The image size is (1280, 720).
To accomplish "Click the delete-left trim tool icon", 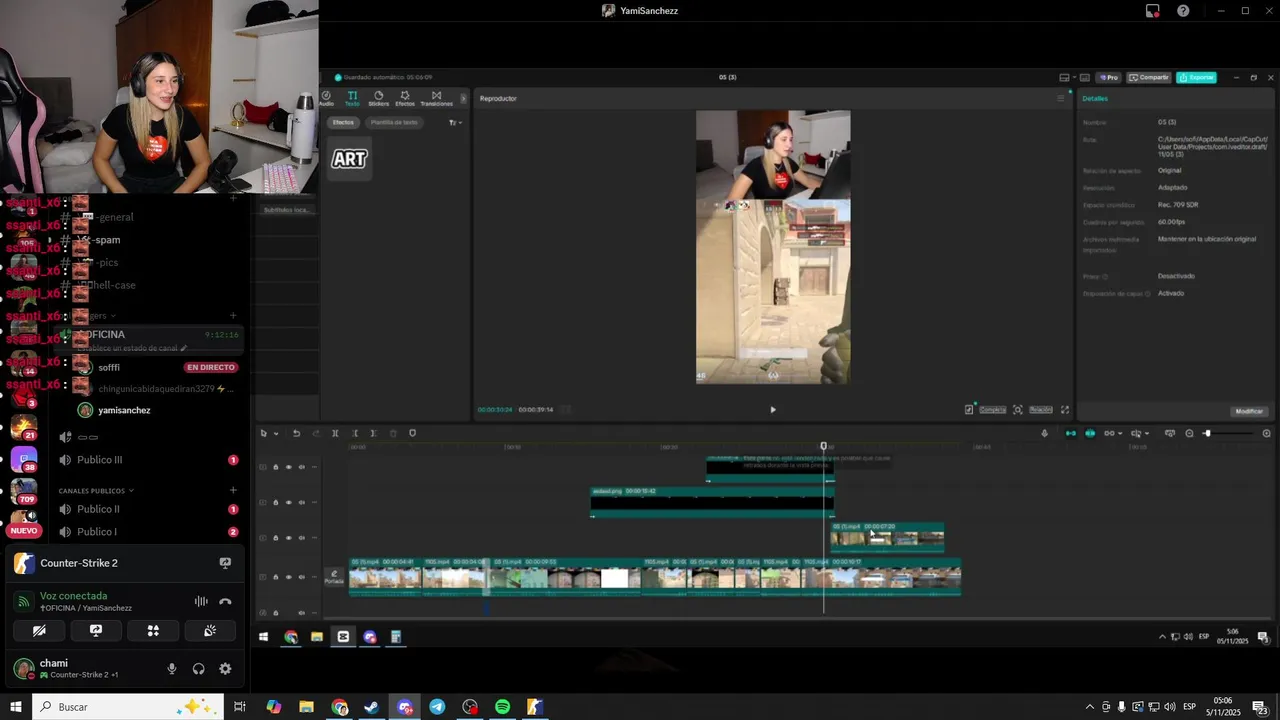I will click(x=355, y=433).
